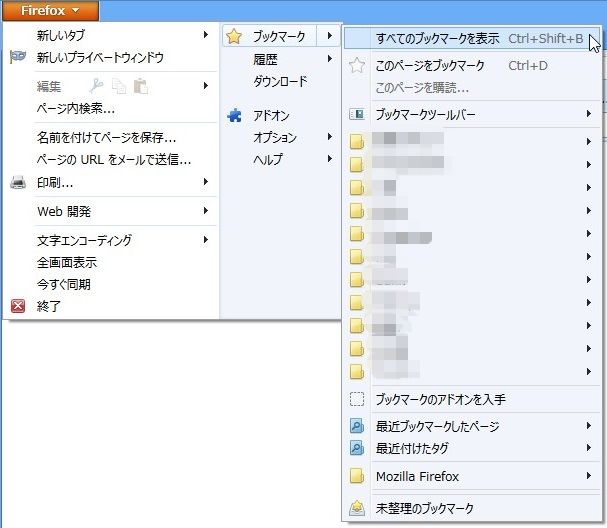607x528 pixels.
Task: Click ブックマークのアドオンを入手
Action: click(472, 399)
